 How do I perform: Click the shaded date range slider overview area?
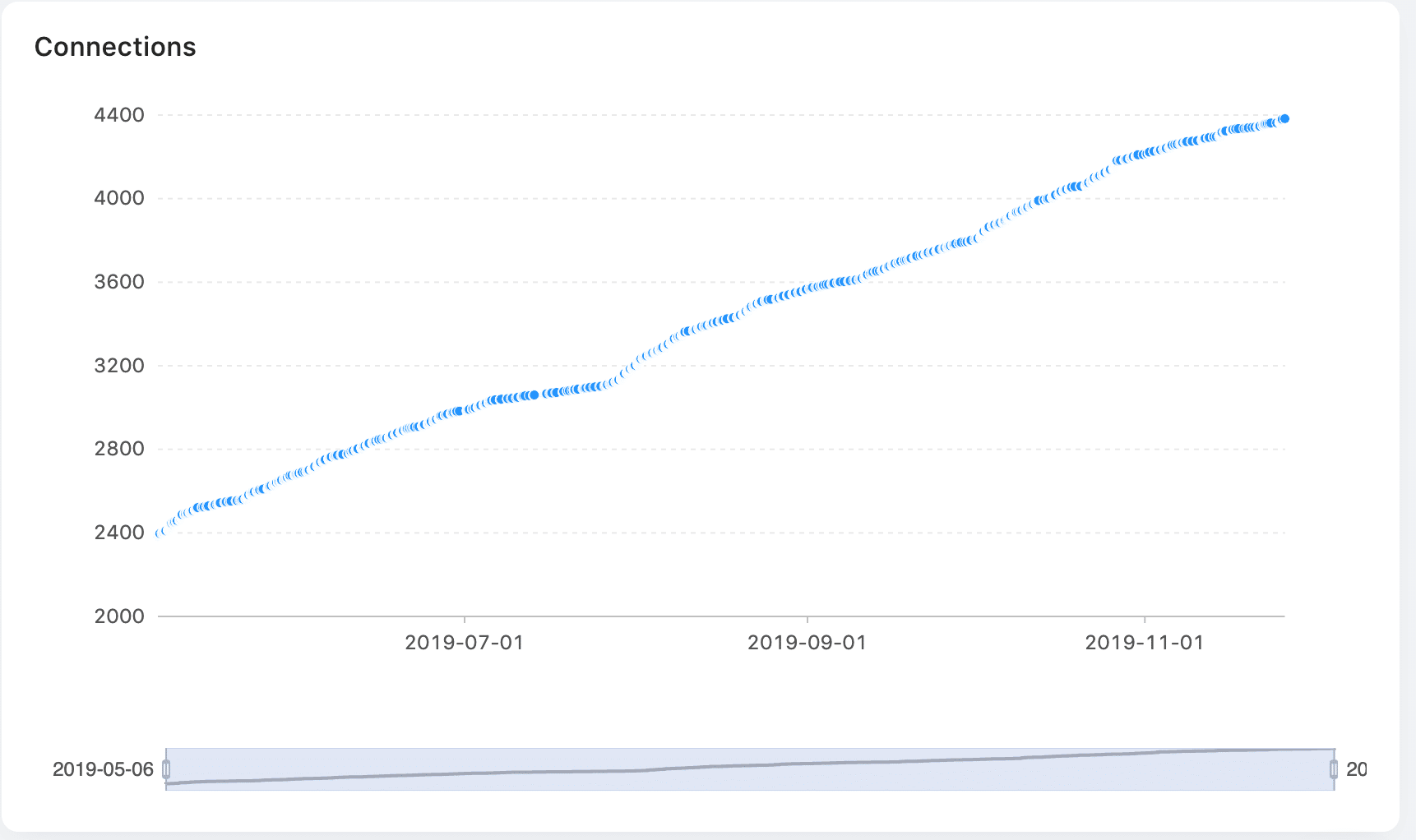click(x=750, y=769)
